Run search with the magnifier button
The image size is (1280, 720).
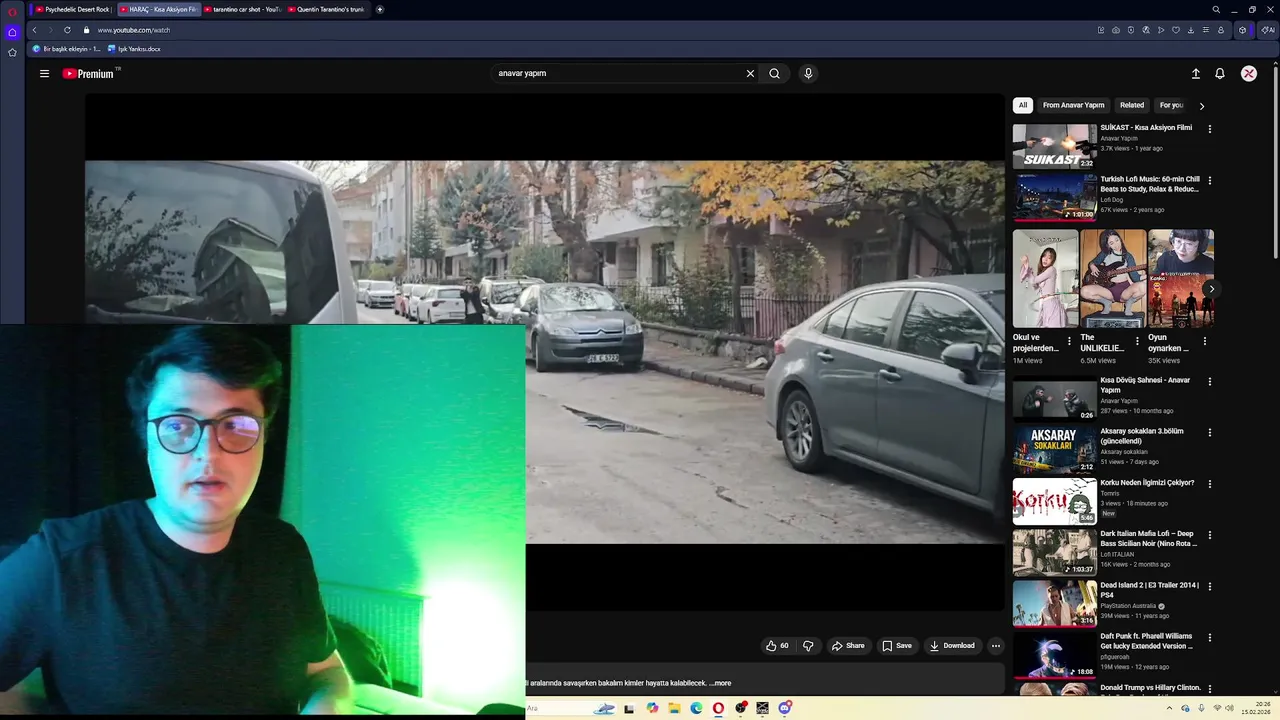pos(774,73)
